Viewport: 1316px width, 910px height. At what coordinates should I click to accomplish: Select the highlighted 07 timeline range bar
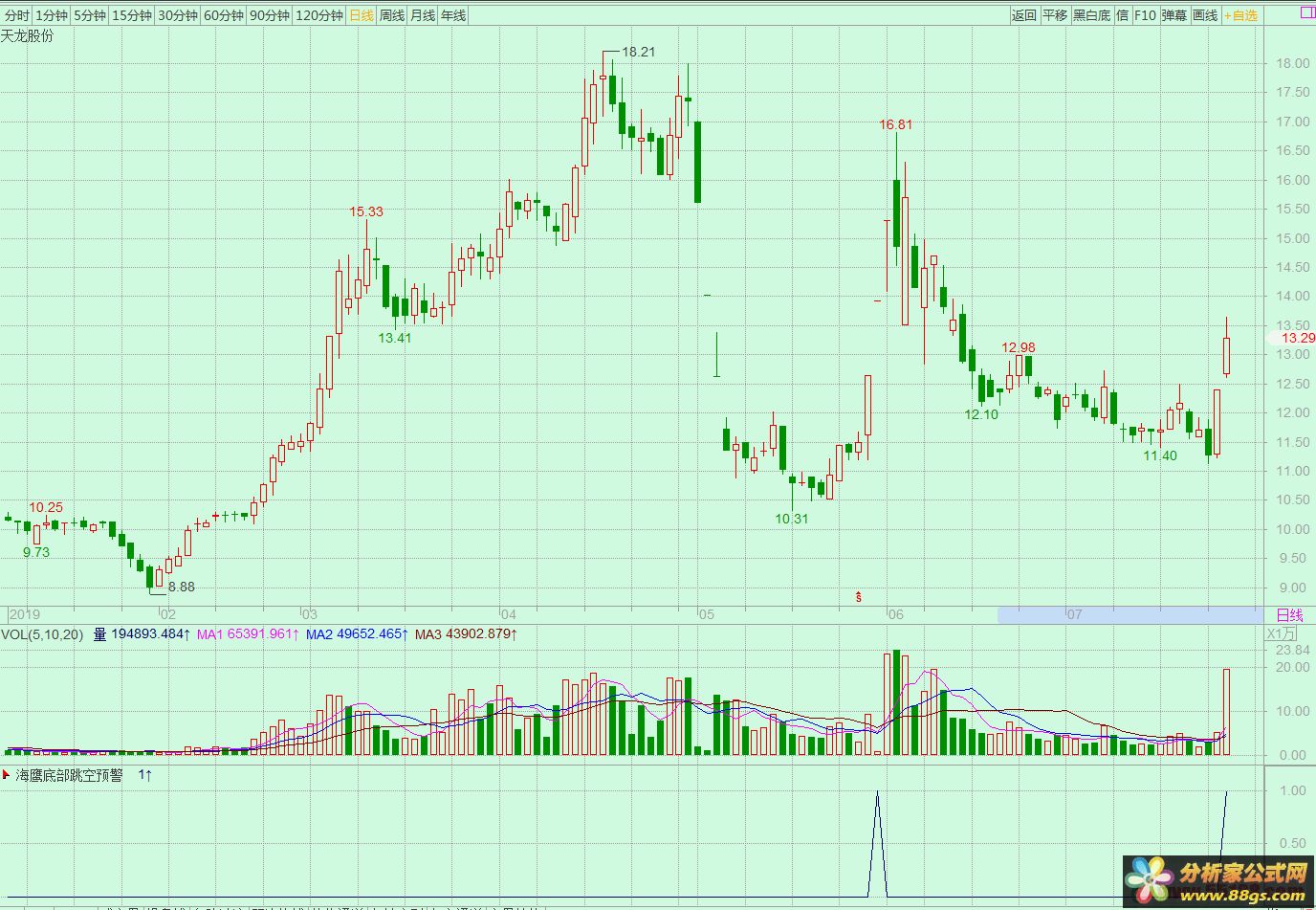click(1130, 614)
